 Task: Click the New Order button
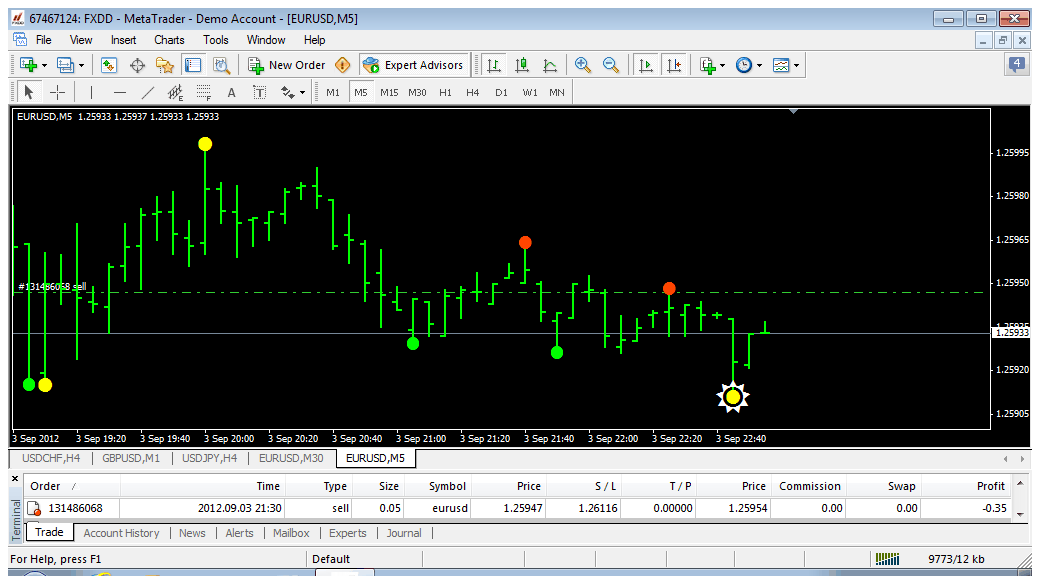tap(287, 65)
